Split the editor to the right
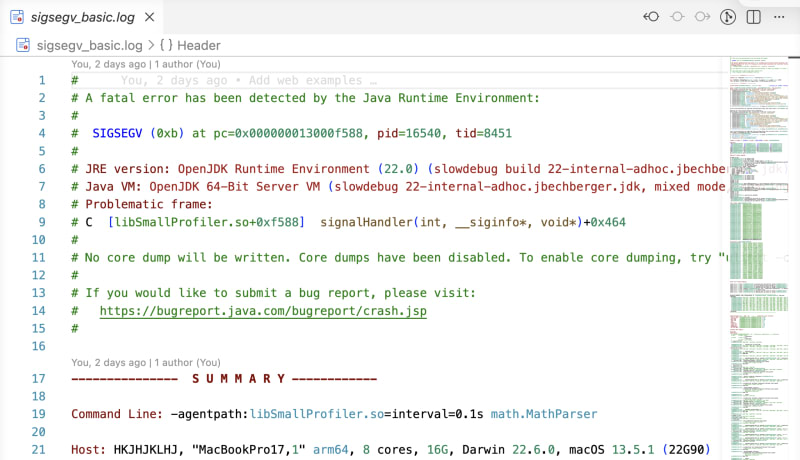Image resolution: width=800 pixels, height=460 pixels. (x=753, y=17)
